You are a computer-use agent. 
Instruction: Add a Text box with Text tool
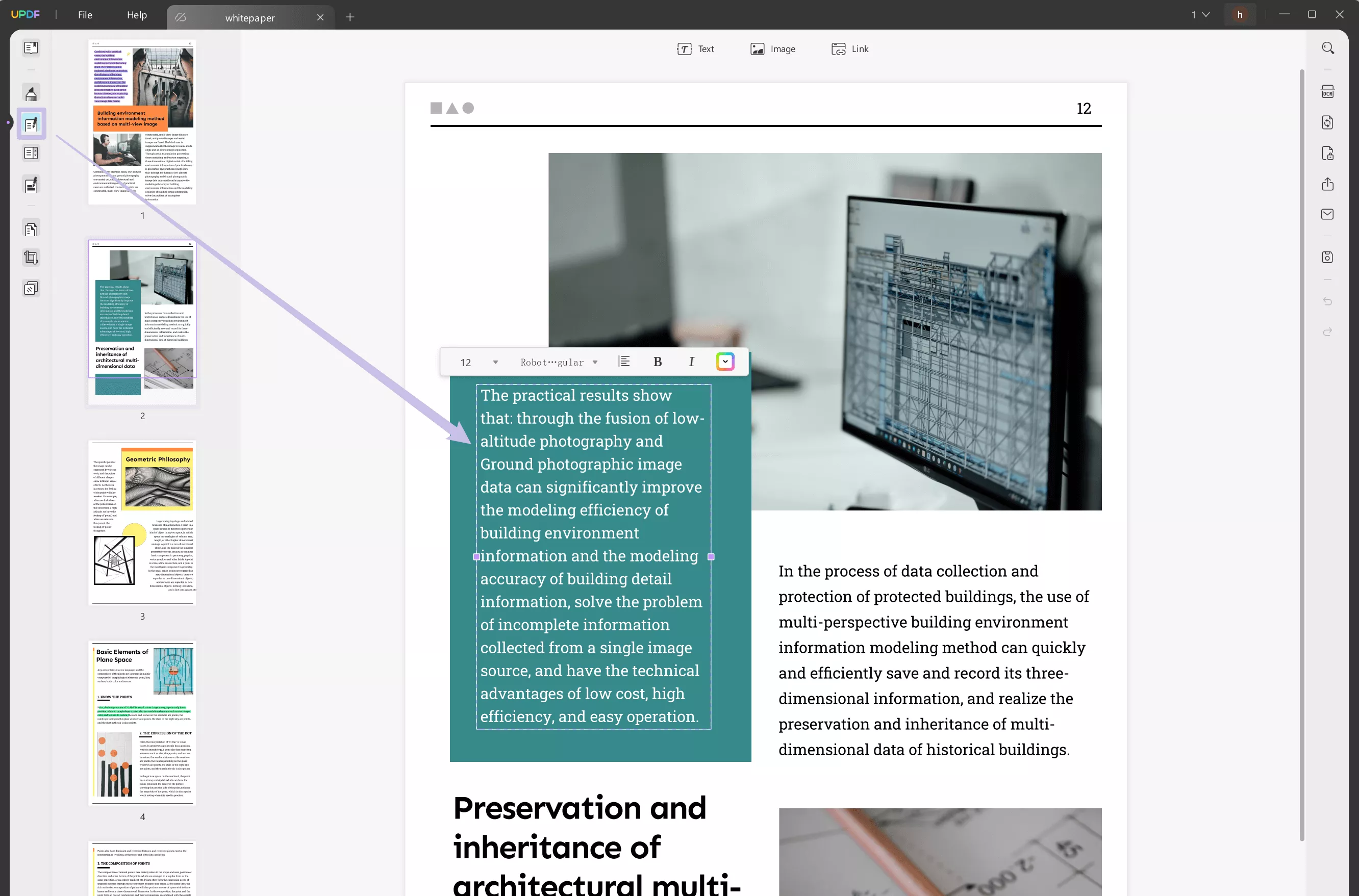click(x=695, y=49)
